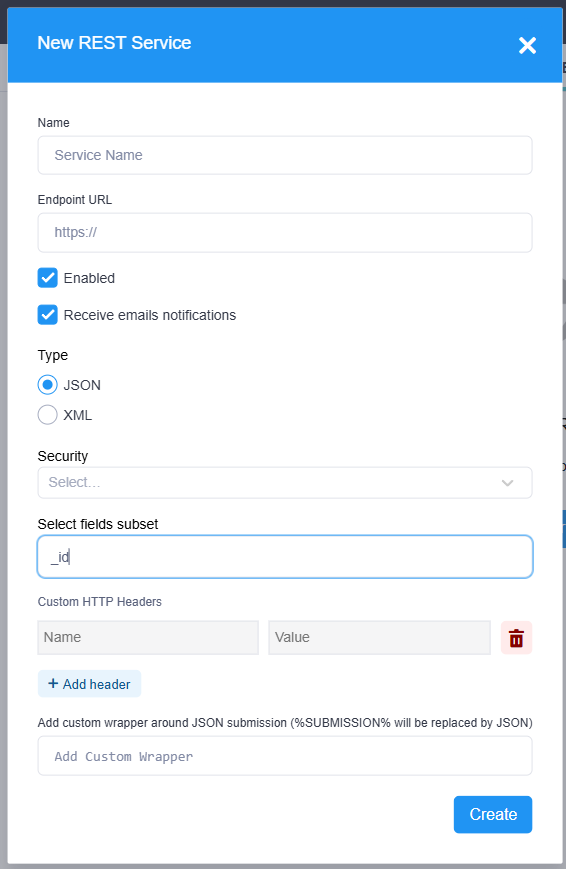The width and height of the screenshot is (566, 869).
Task: Click the header Value input
Action: [380, 638]
